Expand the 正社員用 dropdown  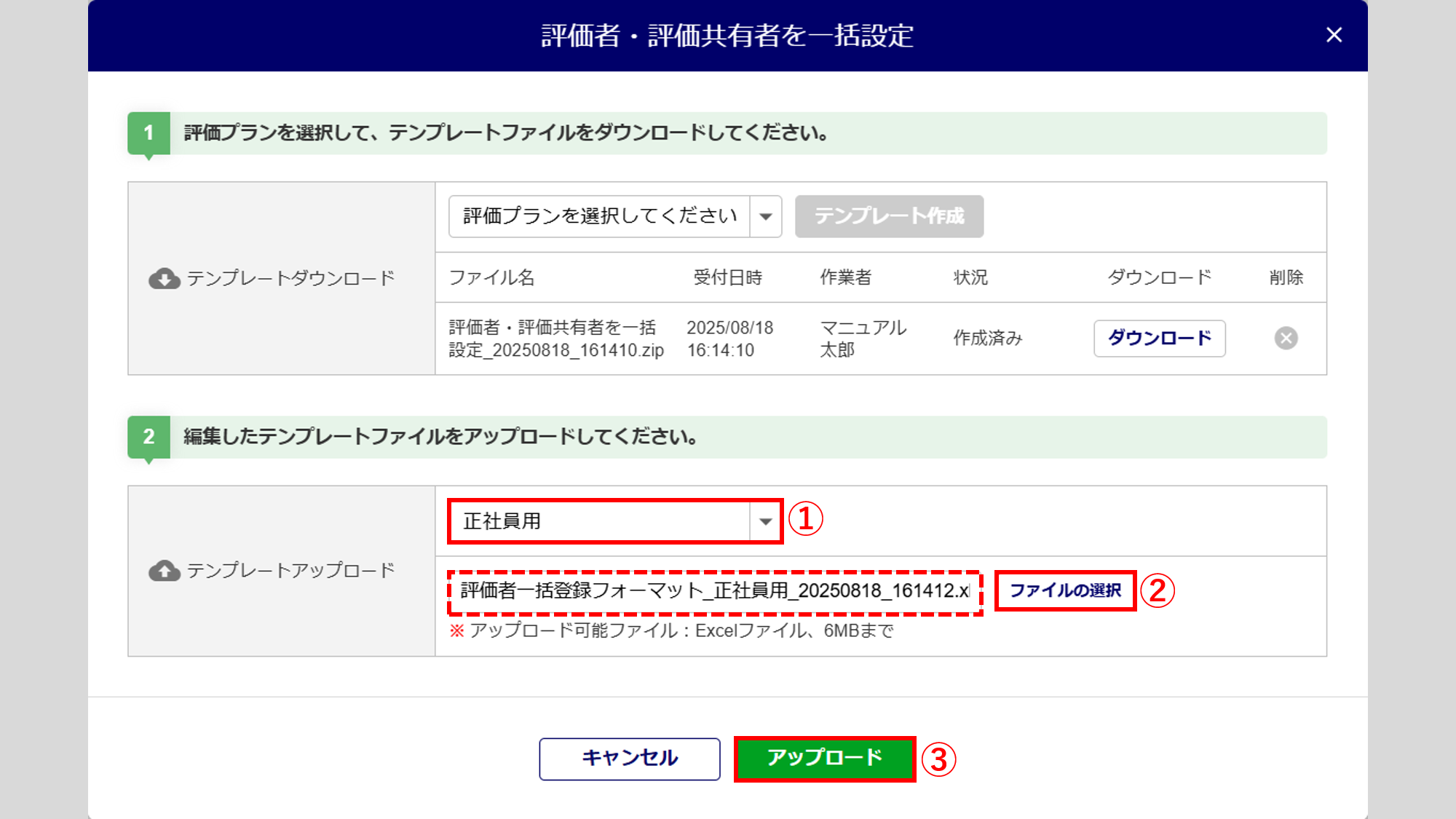tap(599, 521)
